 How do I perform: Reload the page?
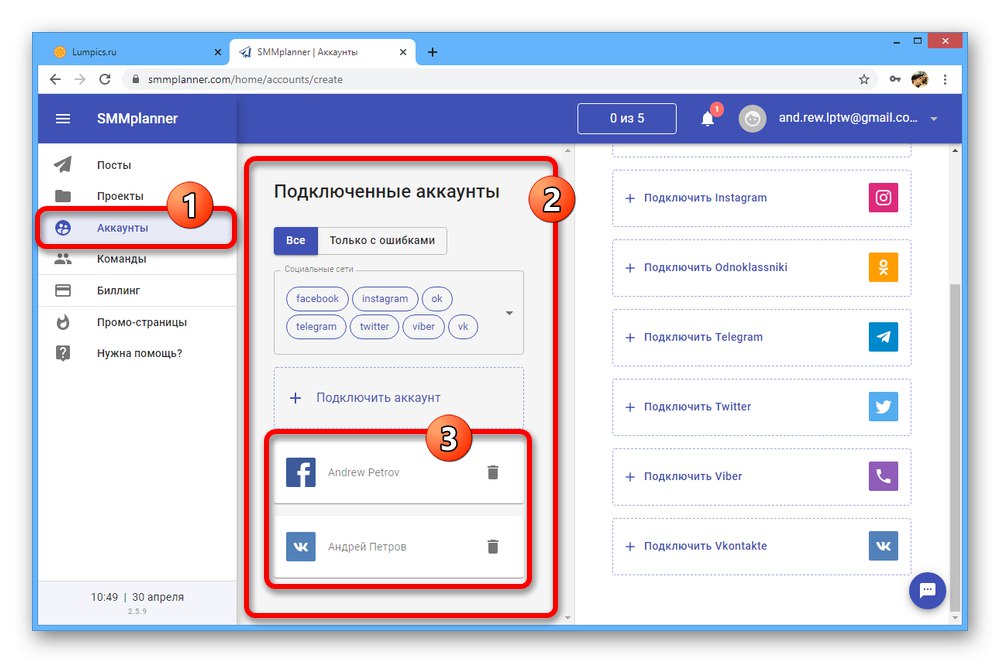click(105, 79)
